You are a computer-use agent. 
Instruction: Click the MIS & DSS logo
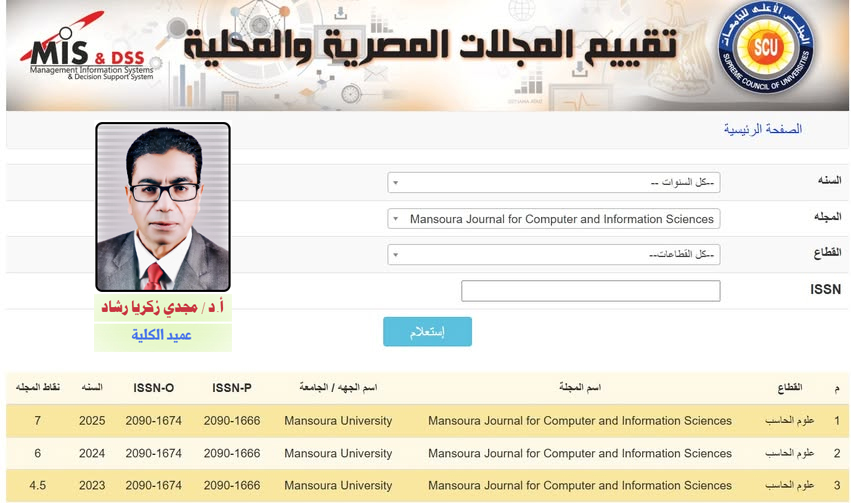pyautogui.click(x=88, y=47)
